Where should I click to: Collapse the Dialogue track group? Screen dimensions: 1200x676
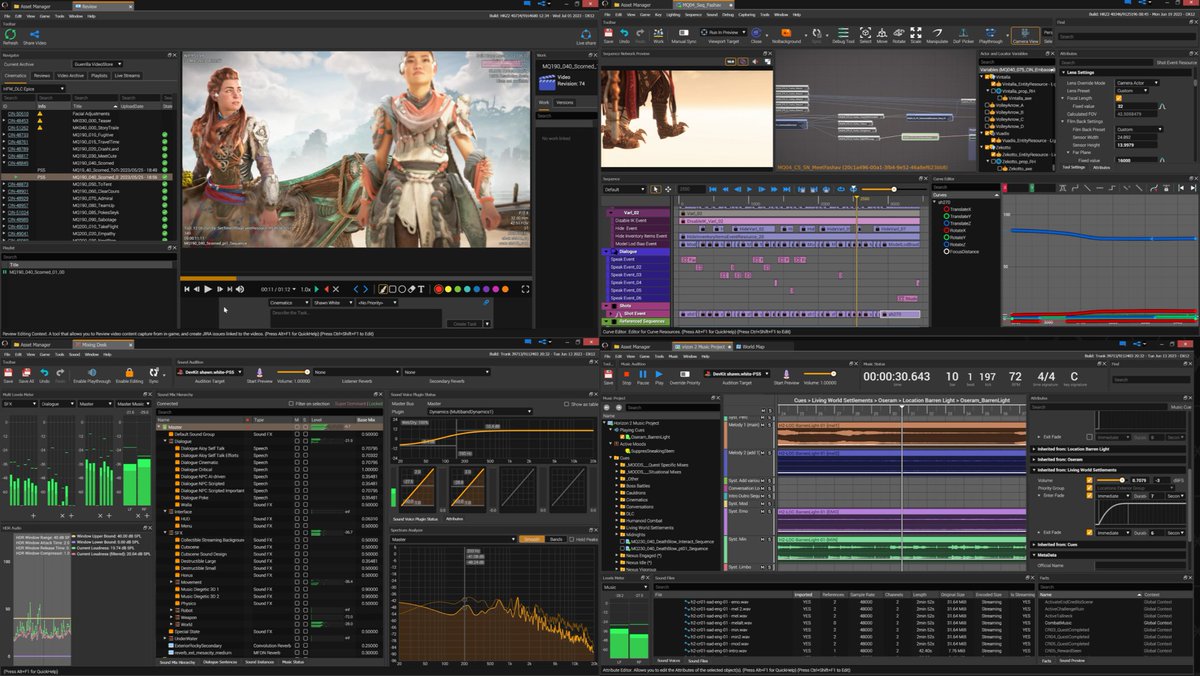click(606, 252)
